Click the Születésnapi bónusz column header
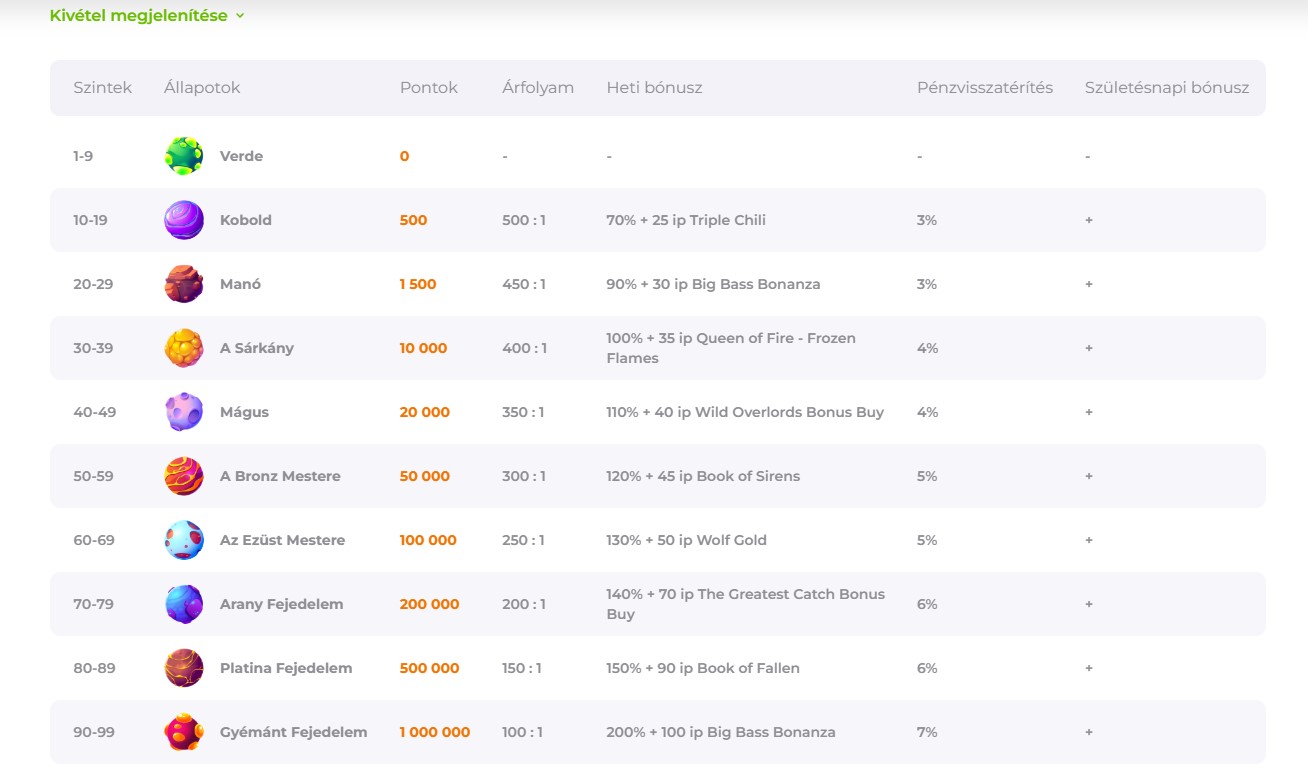 point(1166,88)
